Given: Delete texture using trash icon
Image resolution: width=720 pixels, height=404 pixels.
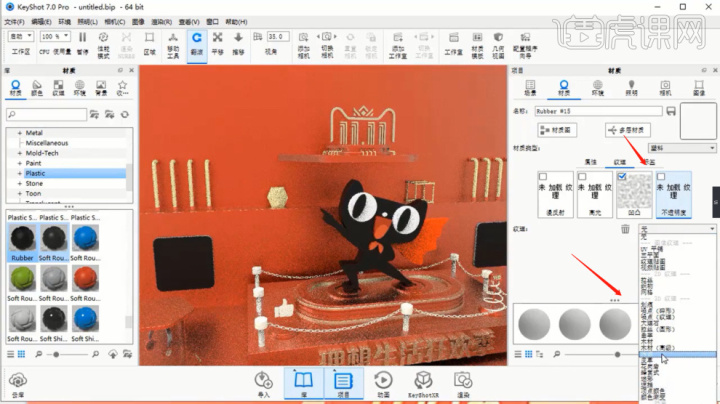Looking at the screenshot, I should [625, 229].
